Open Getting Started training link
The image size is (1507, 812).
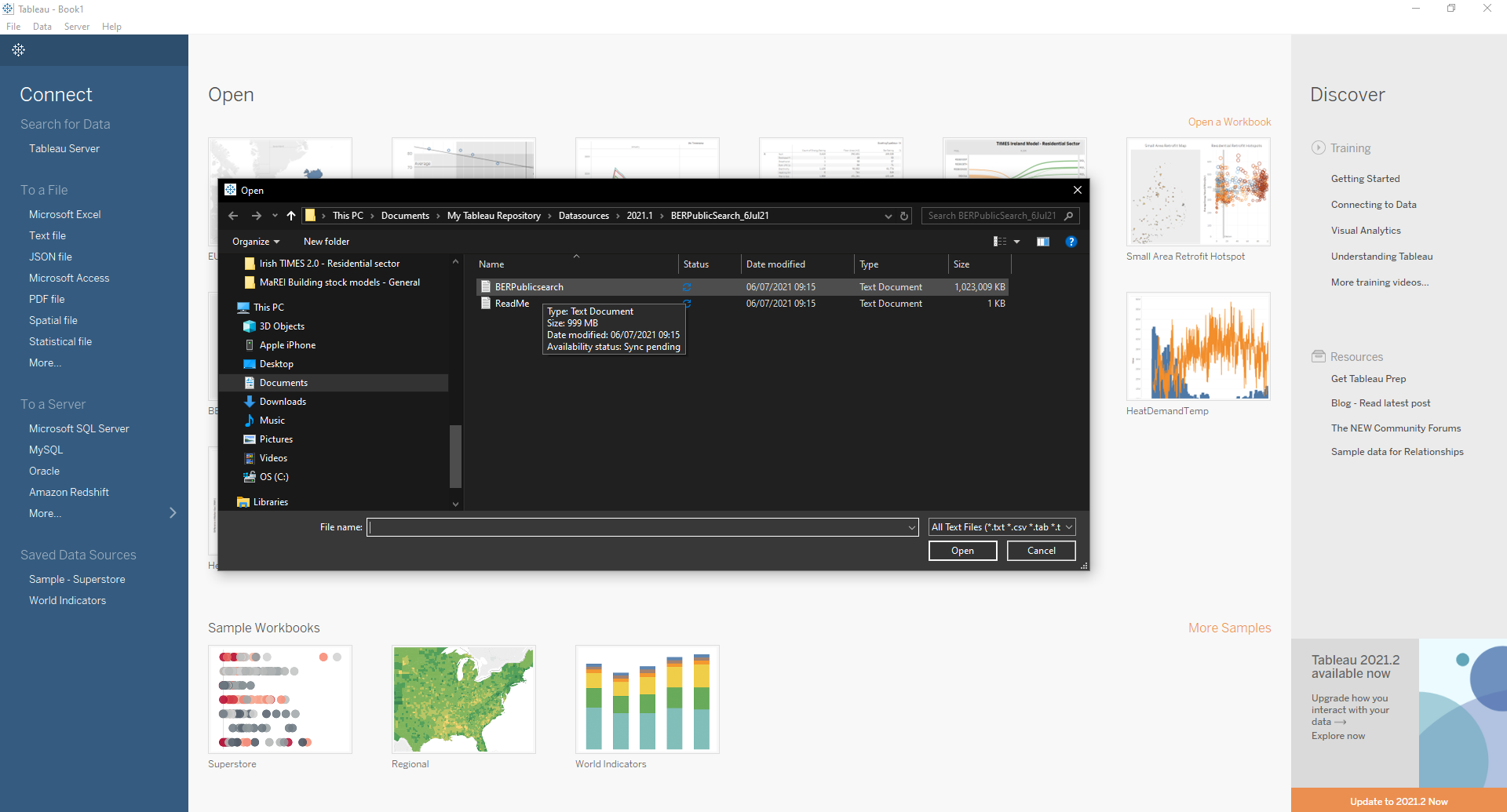tap(1365, 179)
